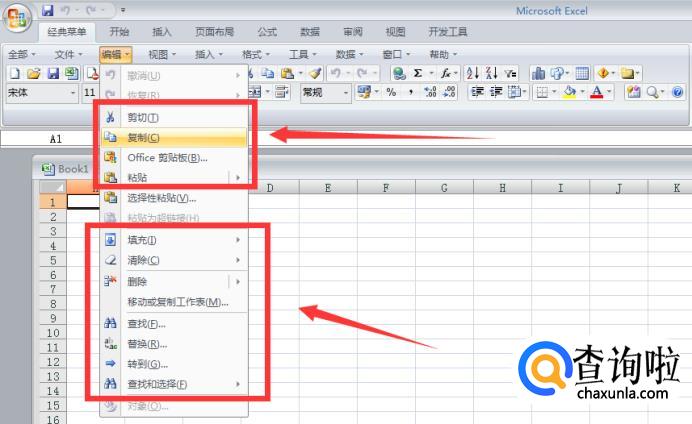Expand the font color dropdown arrow
Screen dimensions: 692x424
(609, 92)
